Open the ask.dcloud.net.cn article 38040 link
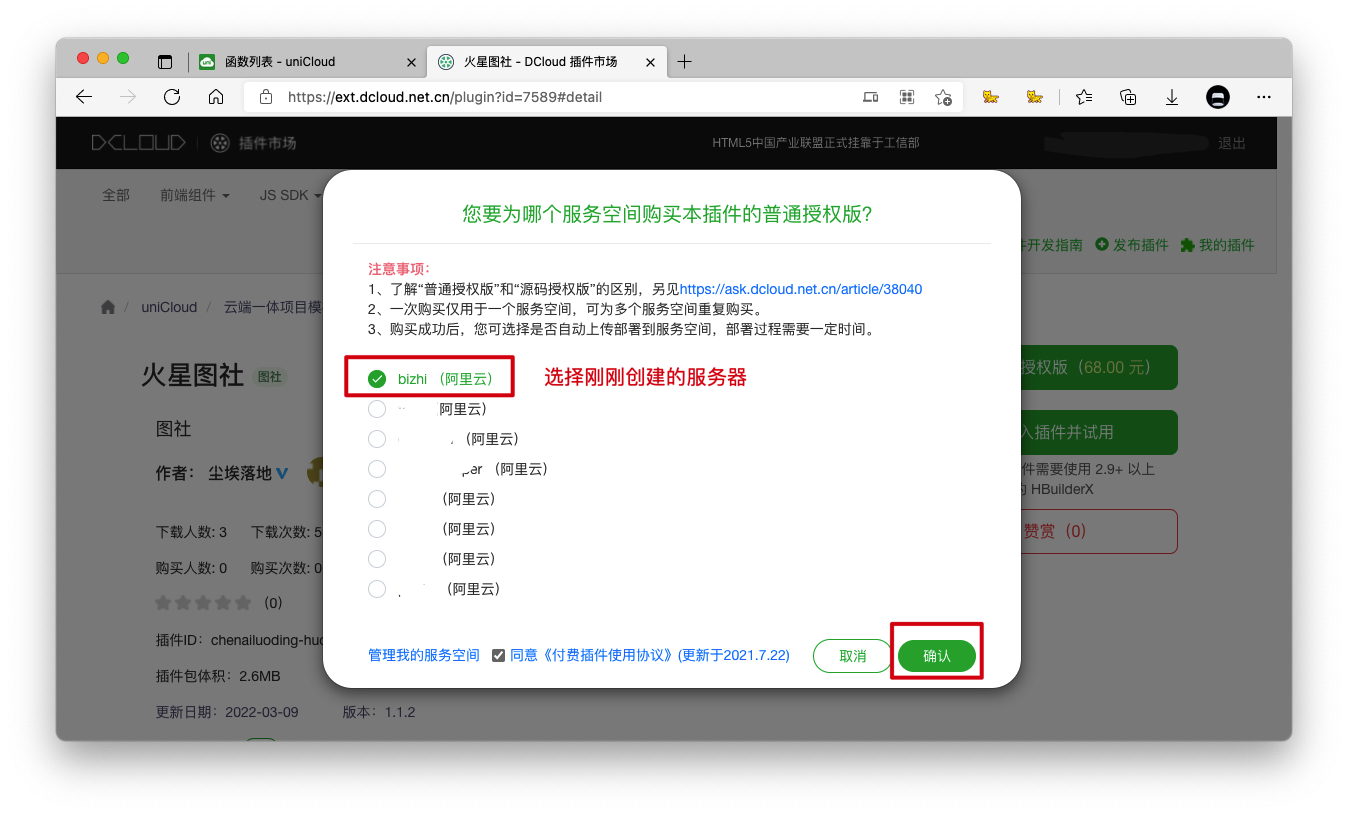Screen dimensions: 1348x815 801,289
